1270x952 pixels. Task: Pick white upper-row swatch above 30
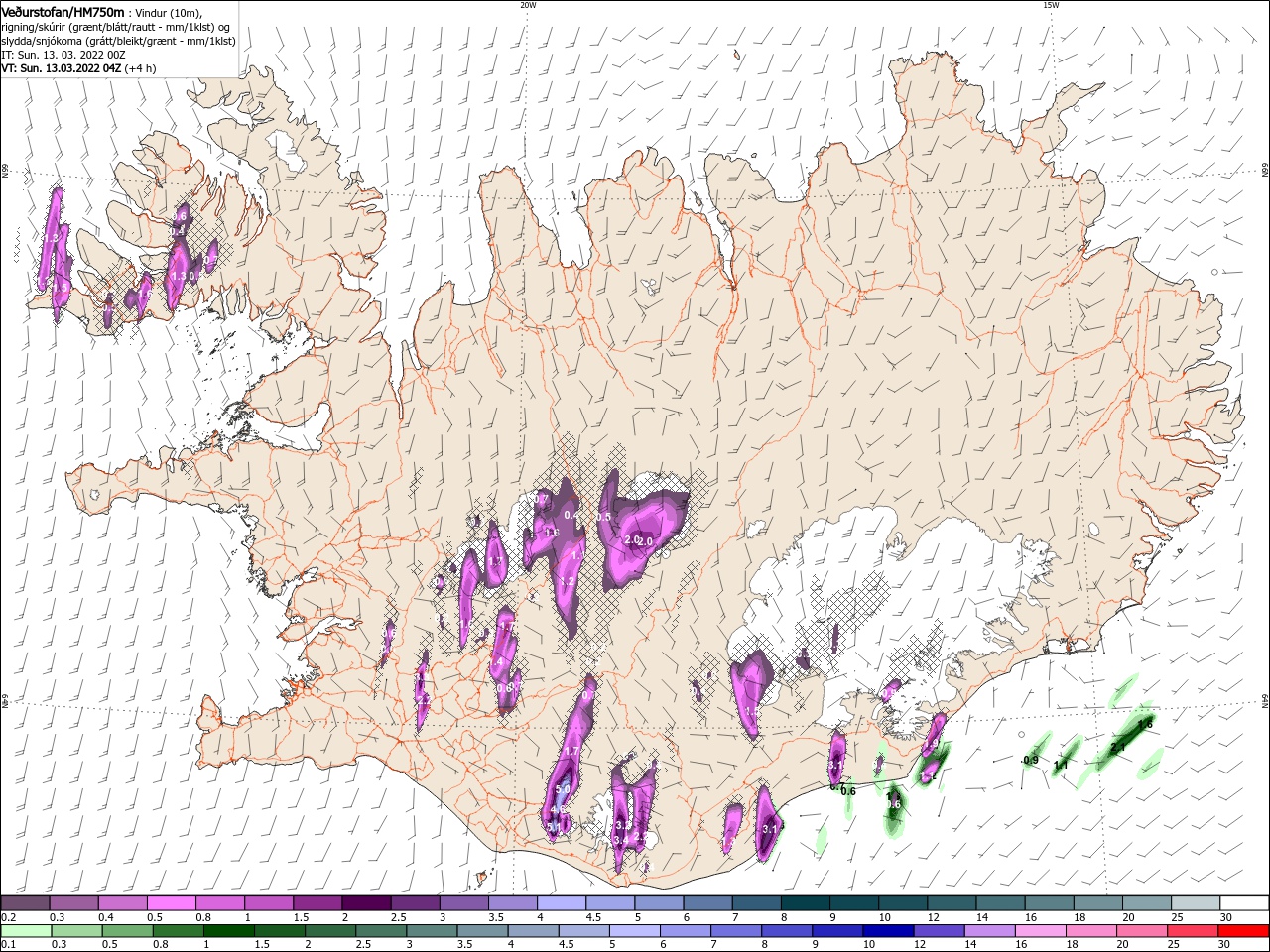[x=1245, y=902]
